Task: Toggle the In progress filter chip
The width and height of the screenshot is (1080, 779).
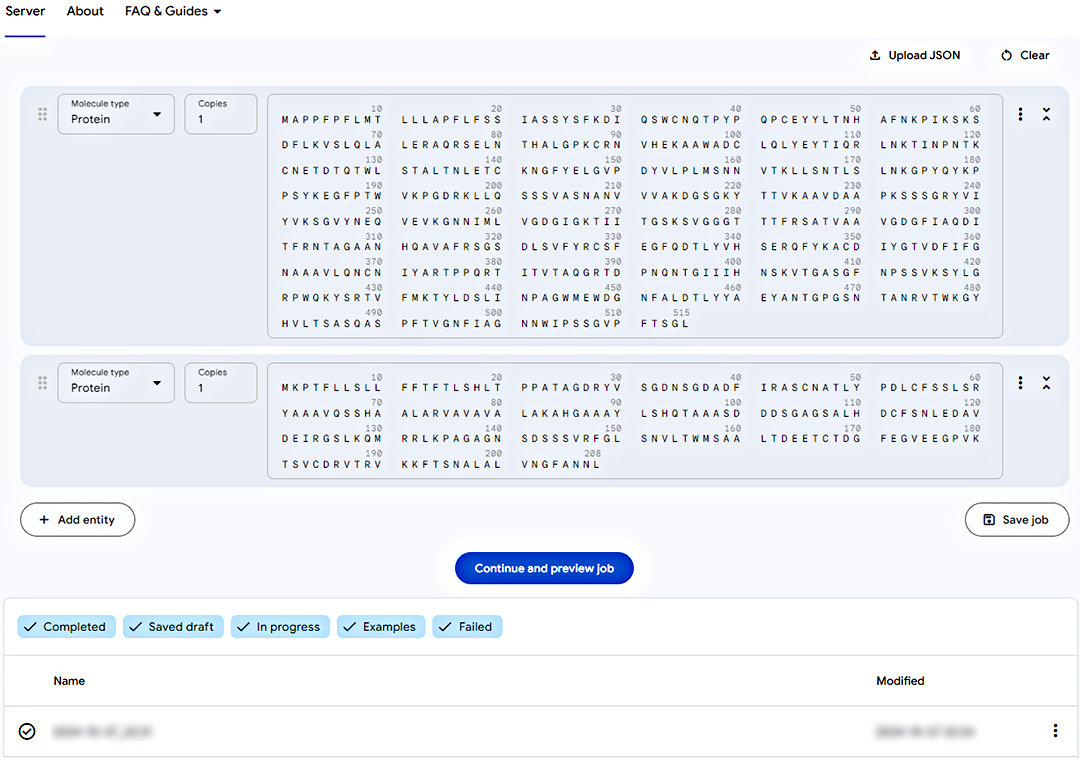Action: [x=280, y=627]
